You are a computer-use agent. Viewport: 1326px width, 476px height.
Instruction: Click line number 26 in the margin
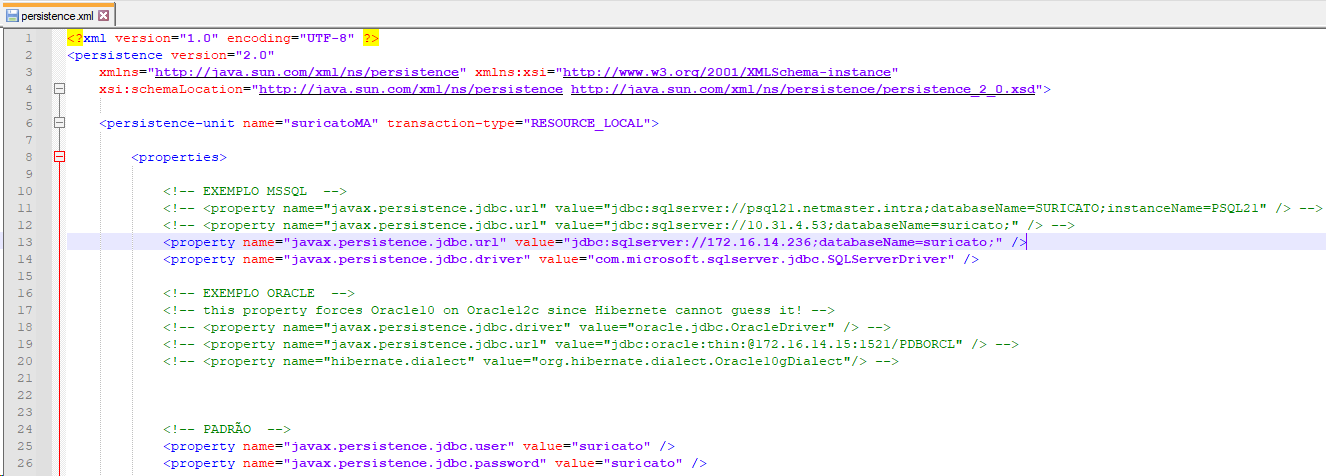coord(26,463)
